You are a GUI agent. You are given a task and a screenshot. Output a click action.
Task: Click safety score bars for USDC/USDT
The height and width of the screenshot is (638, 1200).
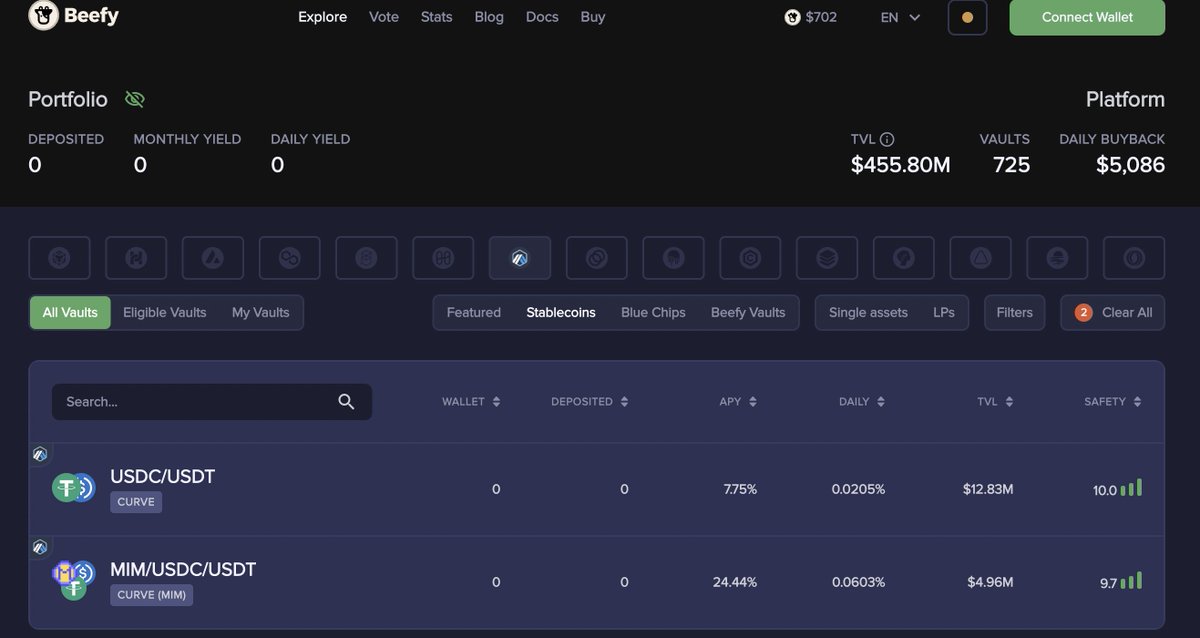pyautogui.click(x=1131, y=488)
